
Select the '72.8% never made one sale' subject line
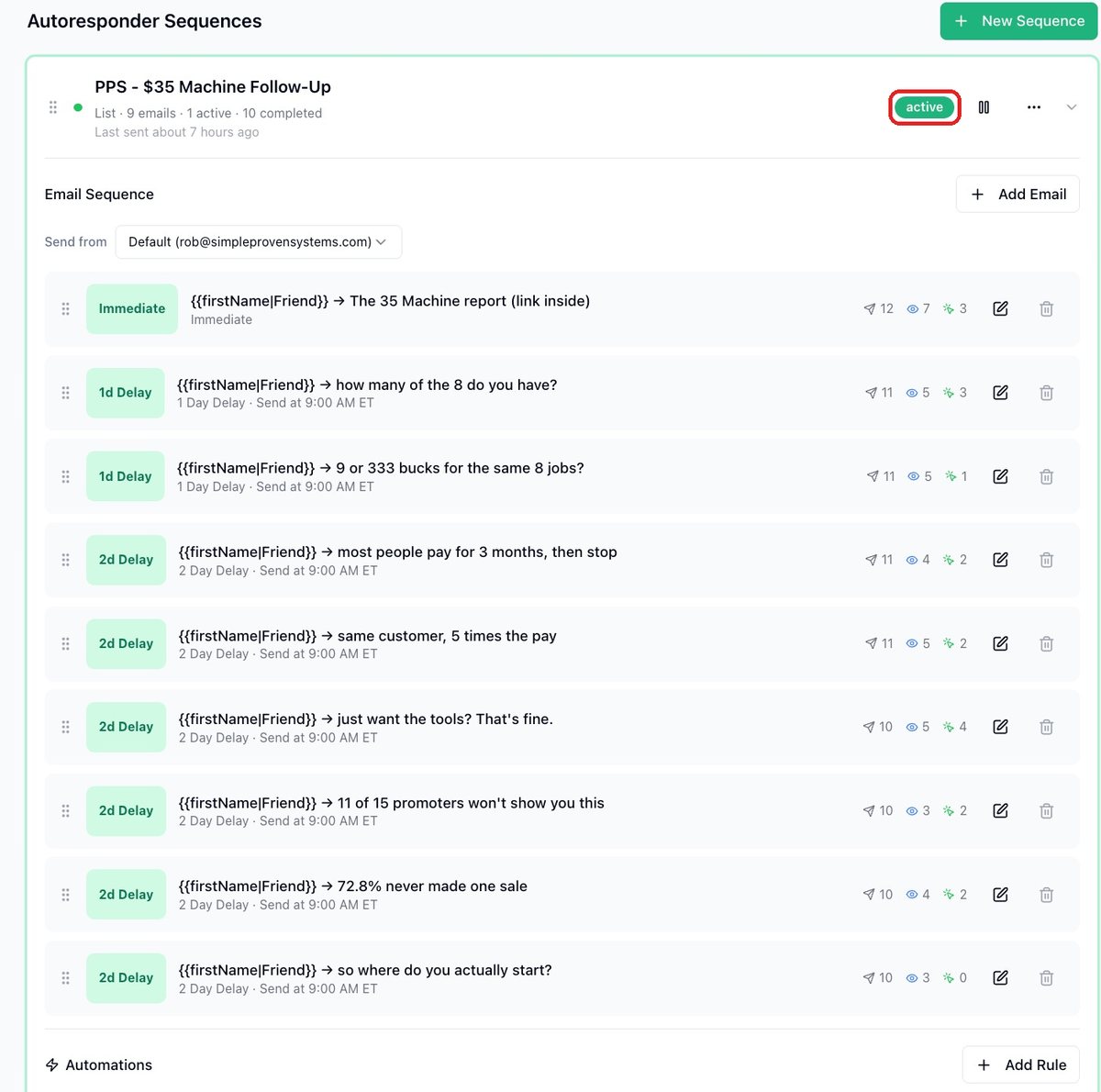coord(353,886)
